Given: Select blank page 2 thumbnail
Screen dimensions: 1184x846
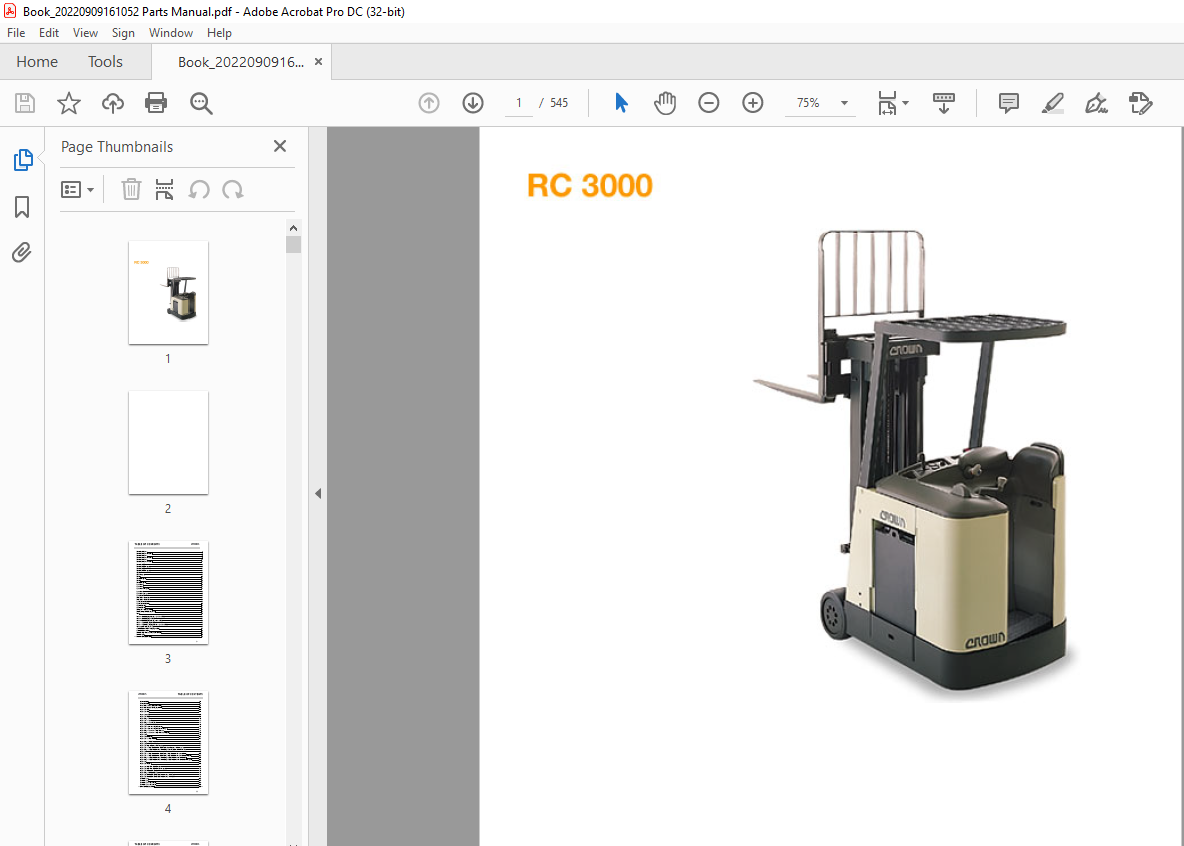Looking at the screenshot, I should tap(168, 443).
